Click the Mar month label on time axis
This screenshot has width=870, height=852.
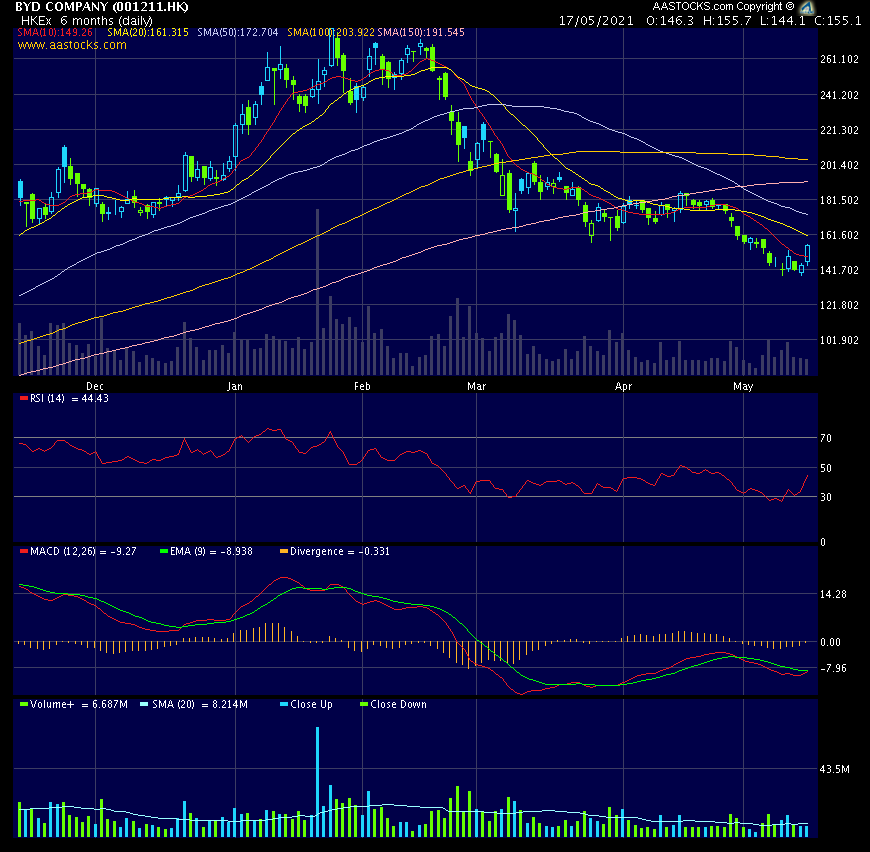(477, 386)
